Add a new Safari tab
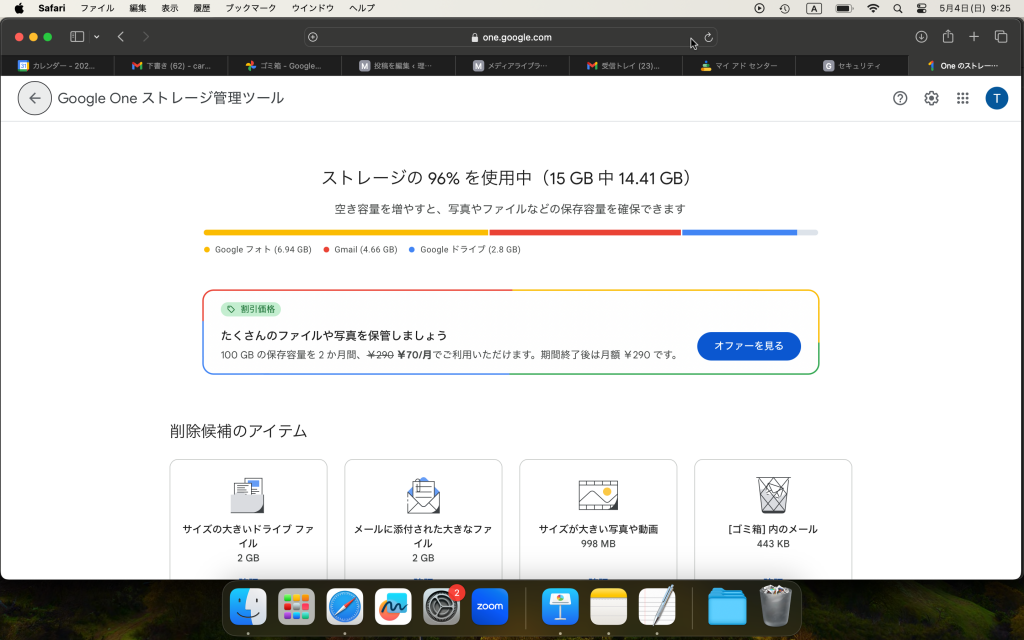 974,37
